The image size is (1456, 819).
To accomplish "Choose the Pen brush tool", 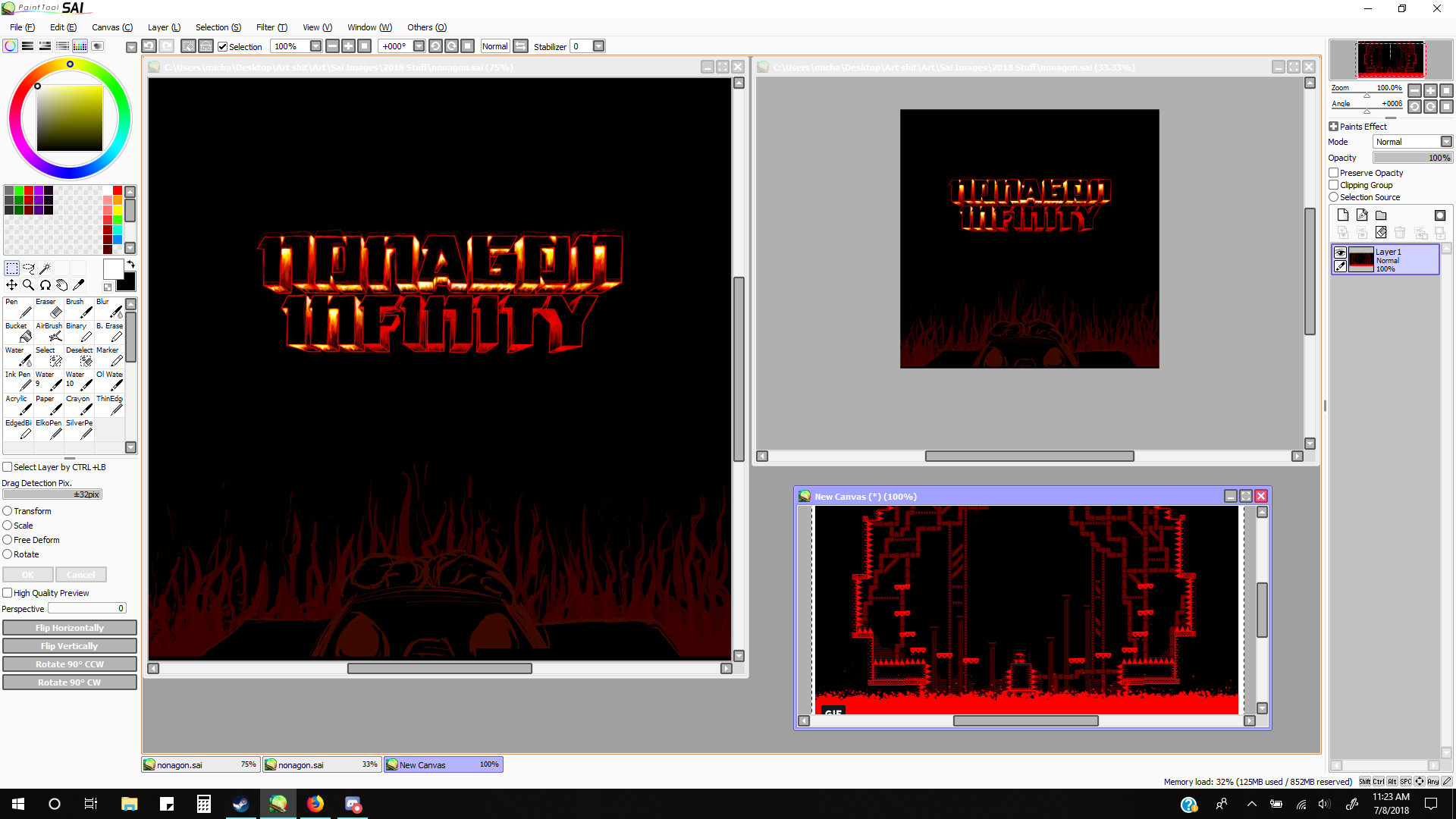I will (18, 308).
